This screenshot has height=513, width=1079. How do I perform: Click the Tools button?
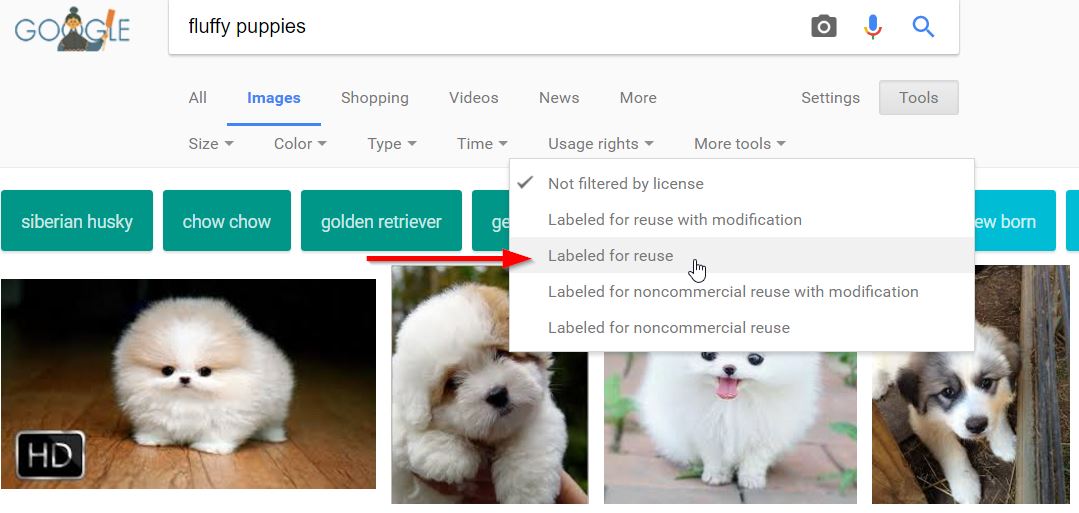[x=919, y=98]
